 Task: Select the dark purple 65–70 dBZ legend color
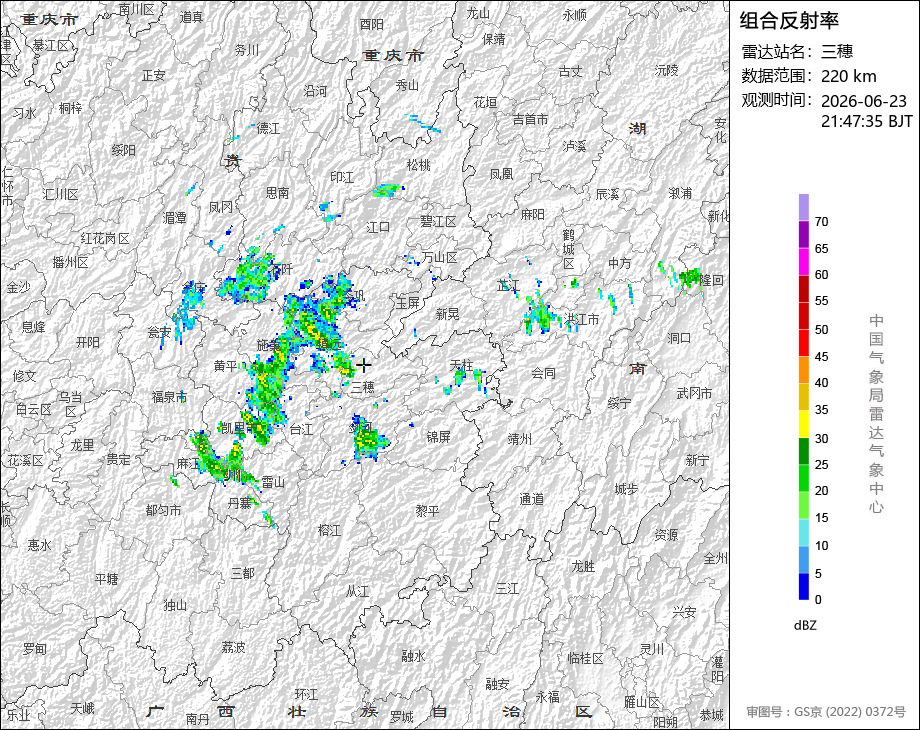pos(804,234)
